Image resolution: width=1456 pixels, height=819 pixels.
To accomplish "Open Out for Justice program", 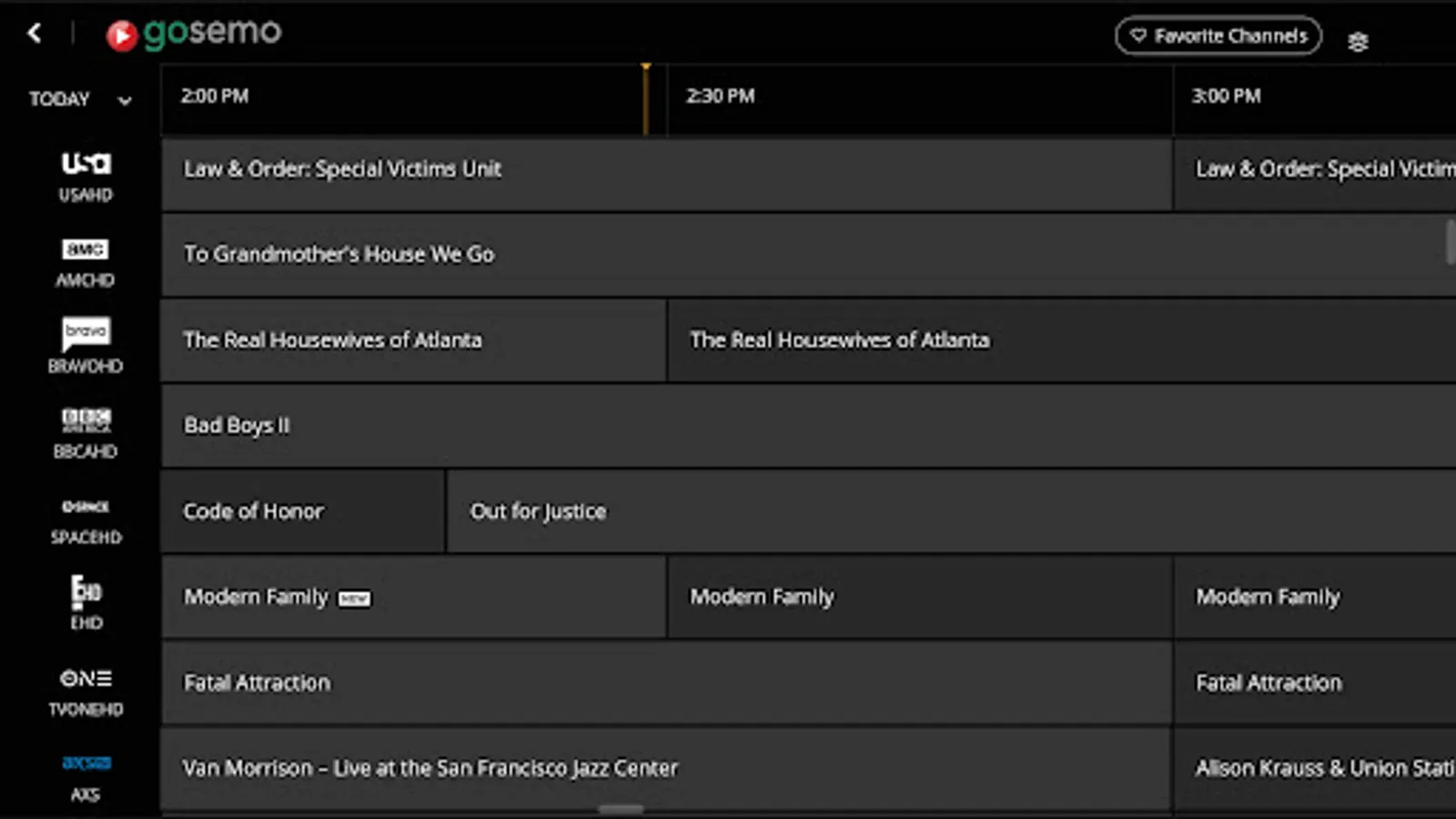I will pyautogui.click(x=952, y=512).
